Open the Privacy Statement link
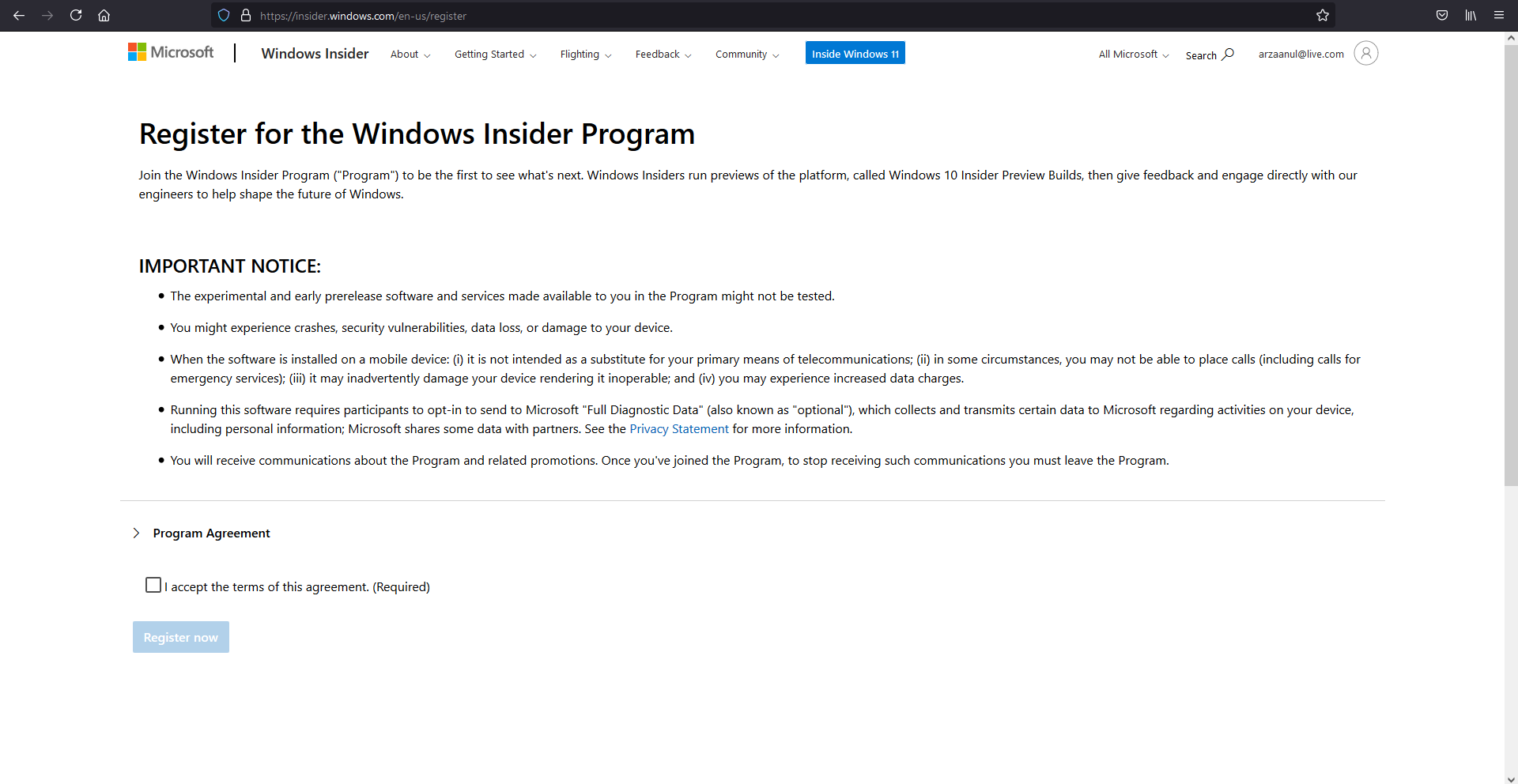Viewport: 1518px width, 784px height. click(678, 429)
